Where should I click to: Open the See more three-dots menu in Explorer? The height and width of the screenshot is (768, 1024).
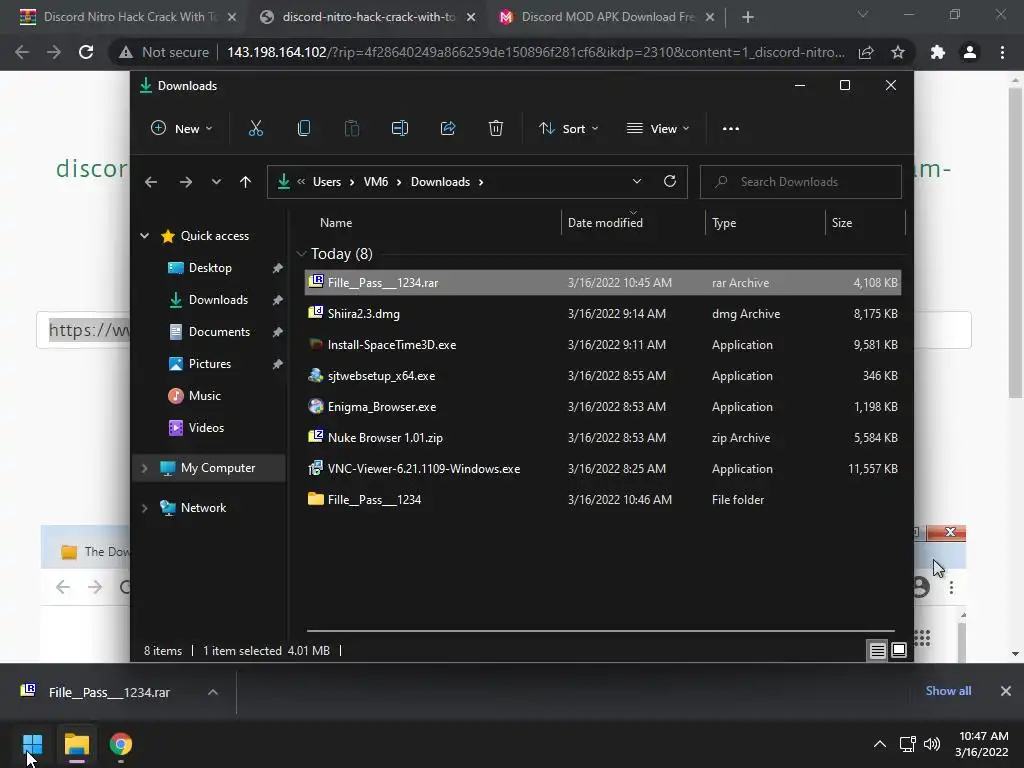click(731, 129)
